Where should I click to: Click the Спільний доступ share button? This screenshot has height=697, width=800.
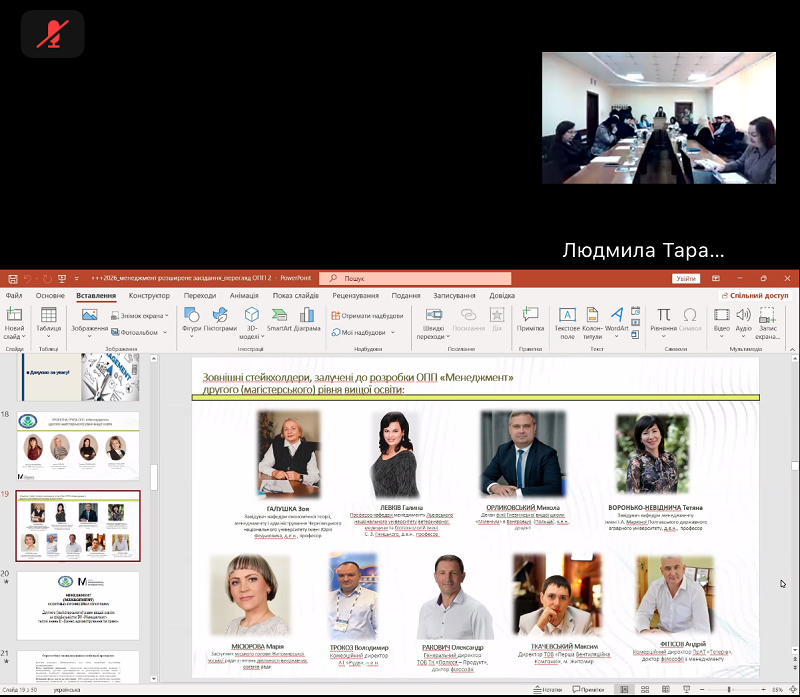point(755,296)
